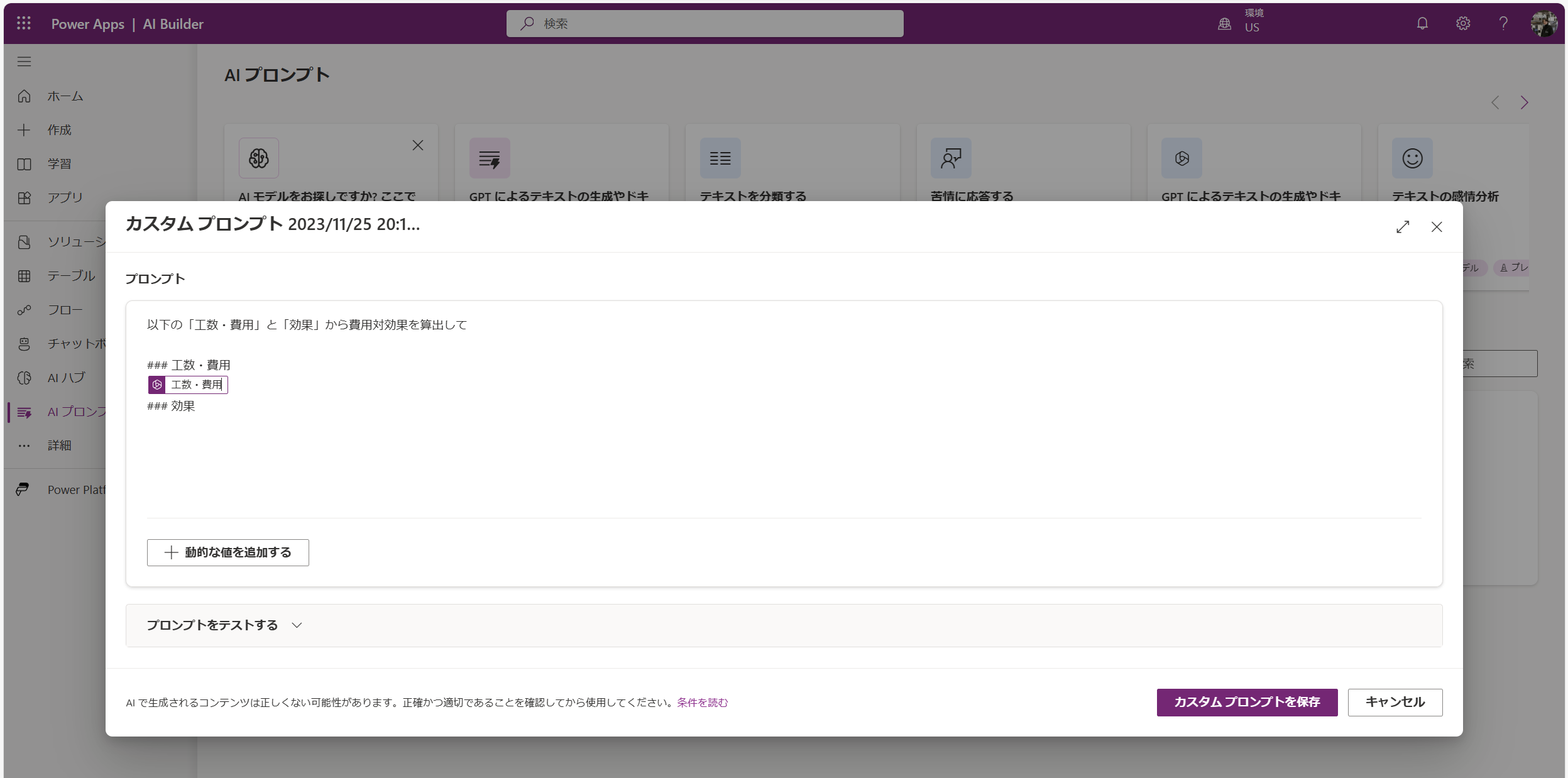Open ホーム in the sidebar
1568x778 pixels.
(65, 96)
